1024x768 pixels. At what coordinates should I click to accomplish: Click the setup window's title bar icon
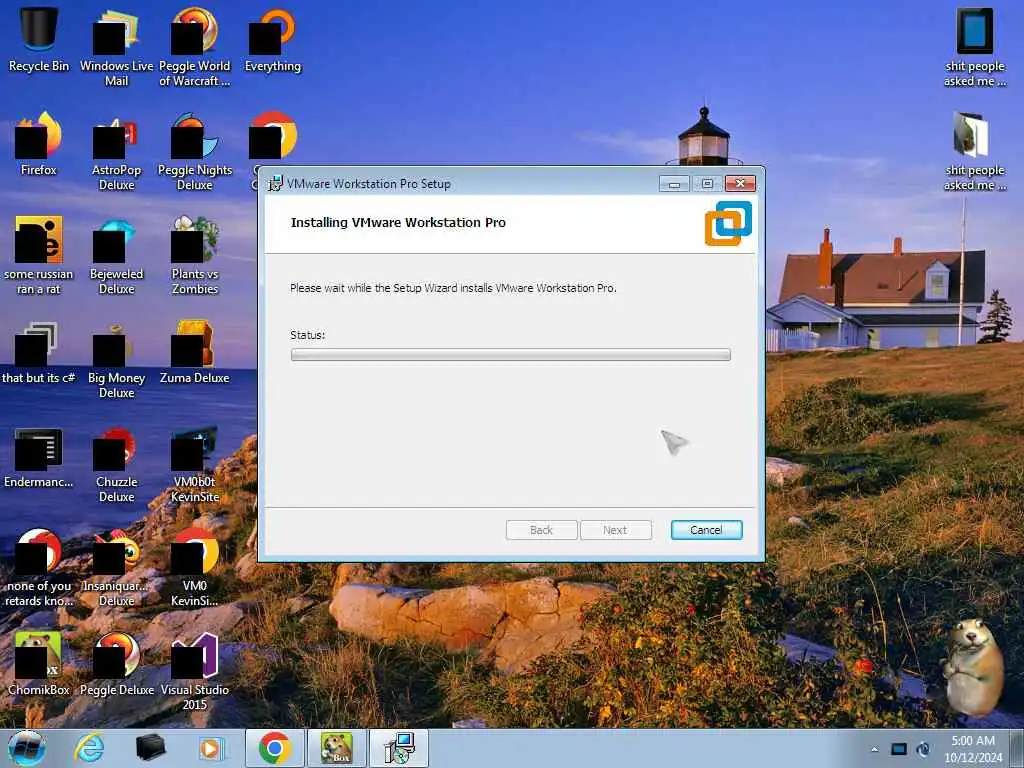pos(275,184)
